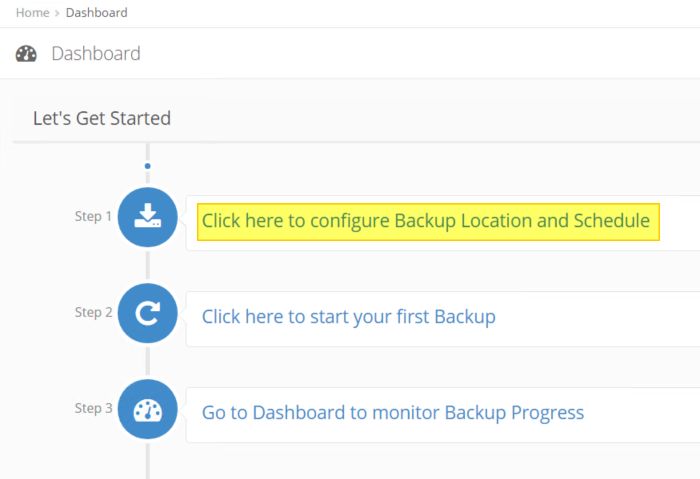Click timeline connector between Step 2 and Step 3 icons
700x479 pixels.
pyautogui.click(x=147, y=361)
